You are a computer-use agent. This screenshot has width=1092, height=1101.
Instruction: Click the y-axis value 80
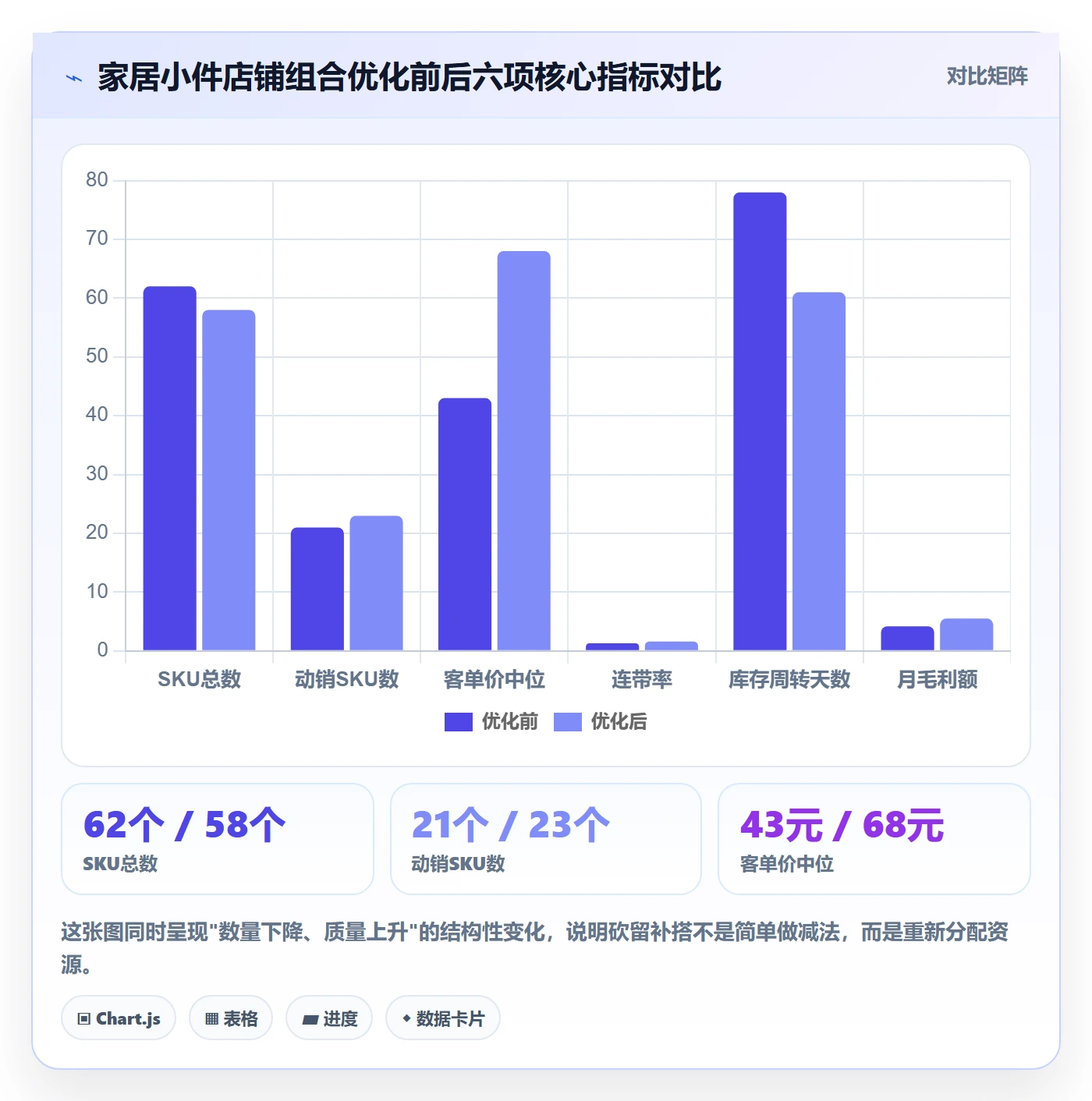click(x=97, y=179)
